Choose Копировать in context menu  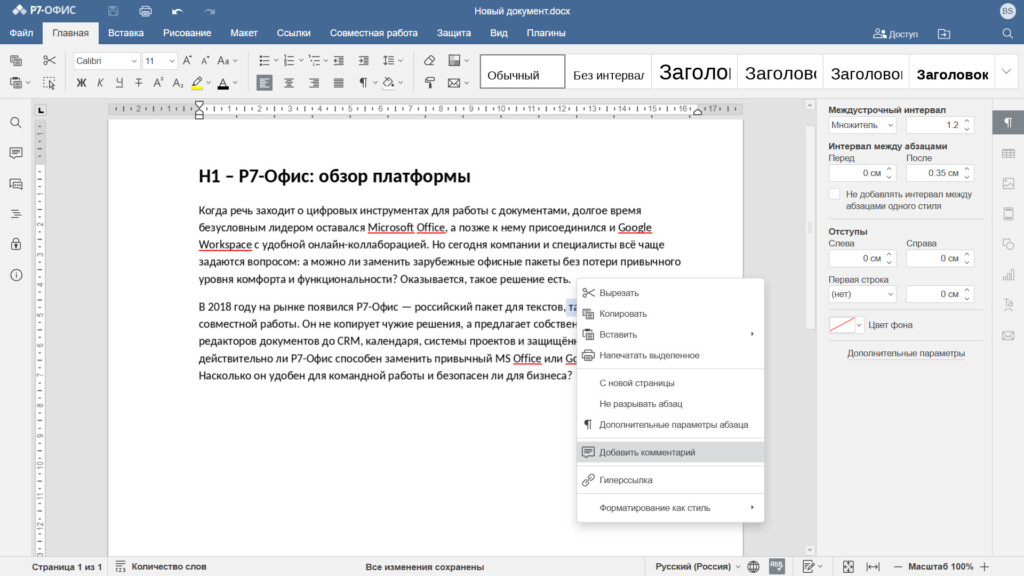(671, 313)
